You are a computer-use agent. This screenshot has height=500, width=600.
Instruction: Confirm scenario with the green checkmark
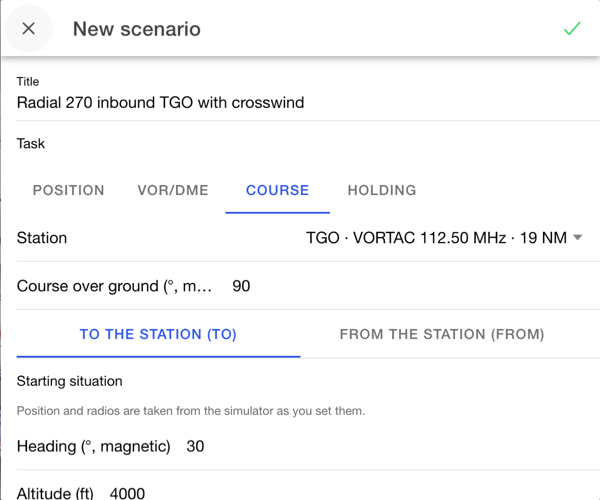tap(572, 29)
